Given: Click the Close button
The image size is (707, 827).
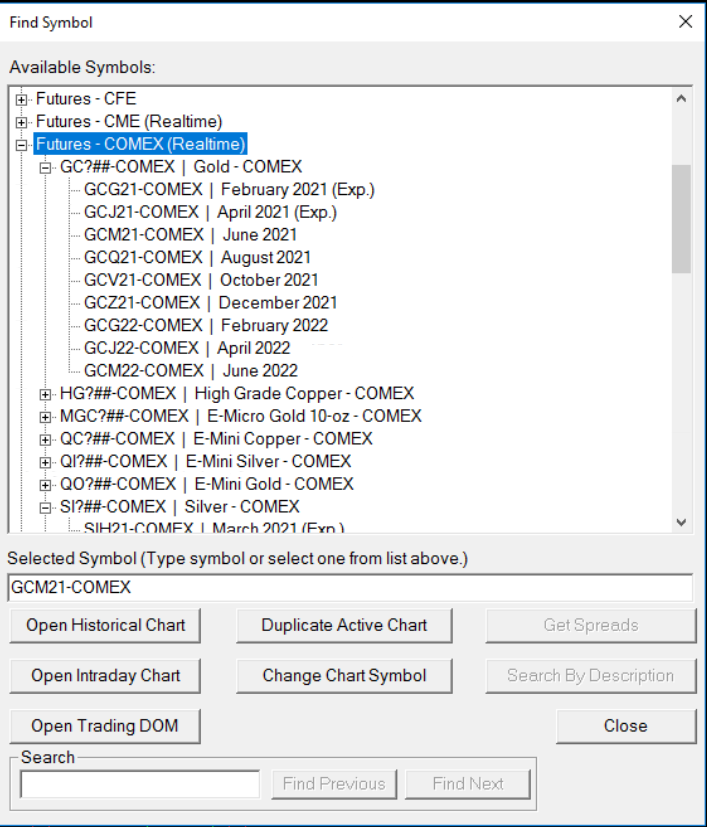Looking at the screenshot, I should click(626, 726).
